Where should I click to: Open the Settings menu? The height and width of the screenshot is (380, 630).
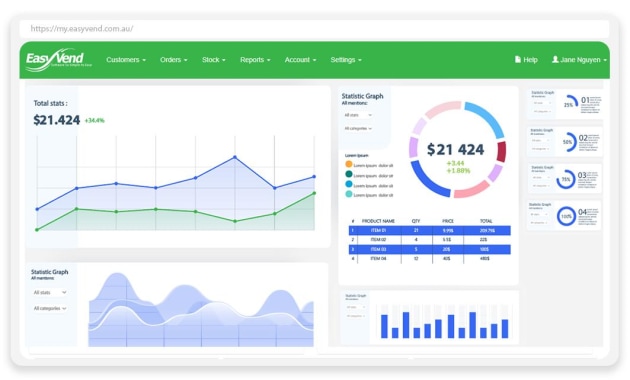346,60
